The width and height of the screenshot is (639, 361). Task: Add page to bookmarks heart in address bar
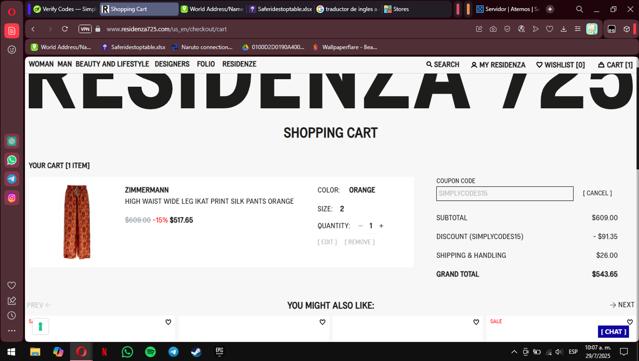550,29
